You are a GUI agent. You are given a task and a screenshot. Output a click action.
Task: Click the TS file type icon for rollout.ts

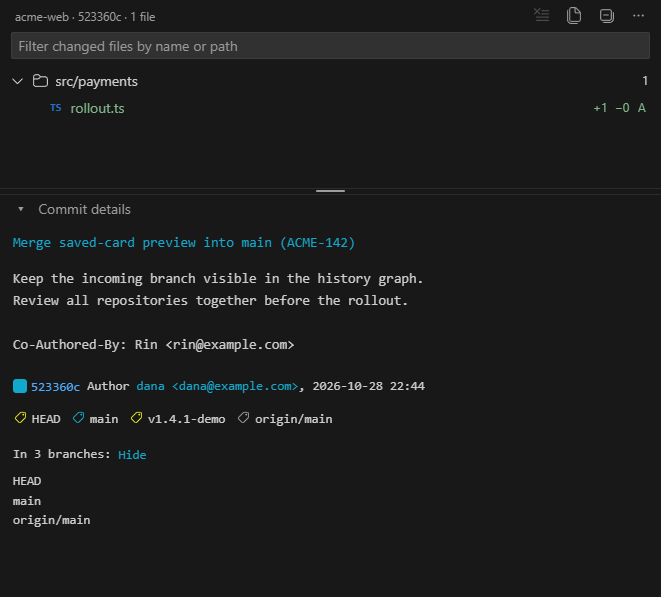[x=56, y=108]
